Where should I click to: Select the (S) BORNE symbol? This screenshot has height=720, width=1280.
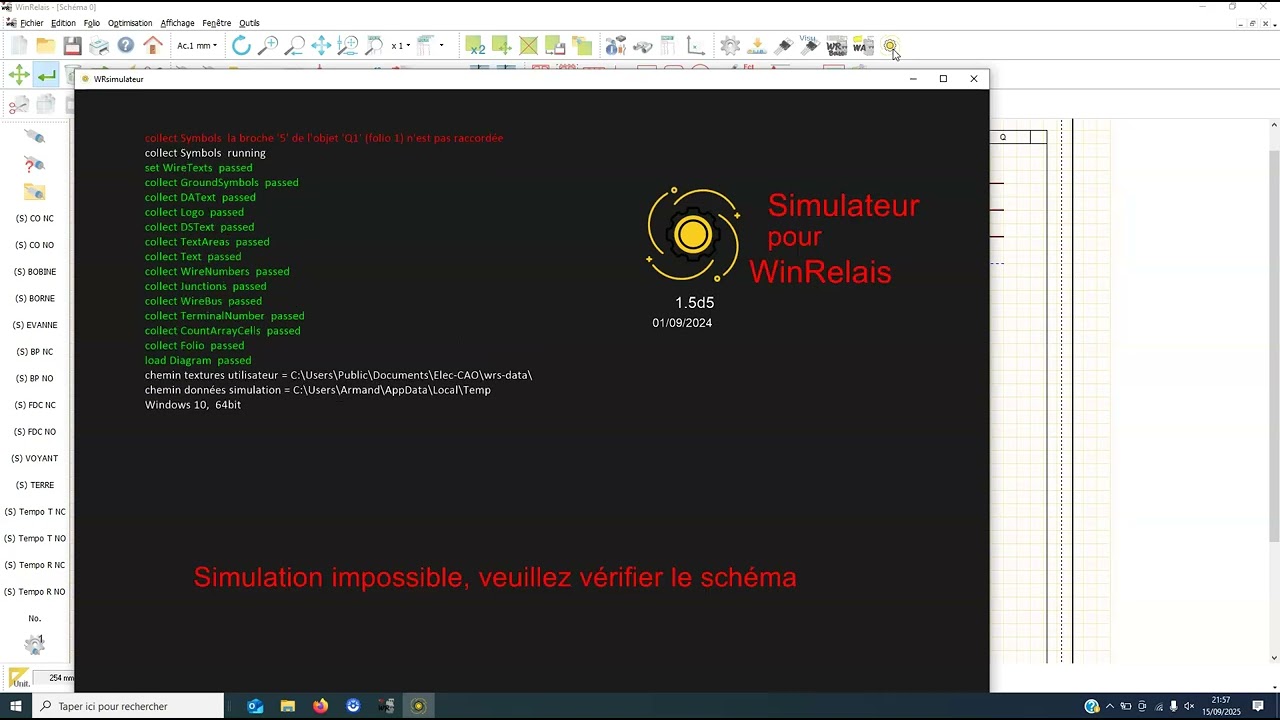point(35,299)
